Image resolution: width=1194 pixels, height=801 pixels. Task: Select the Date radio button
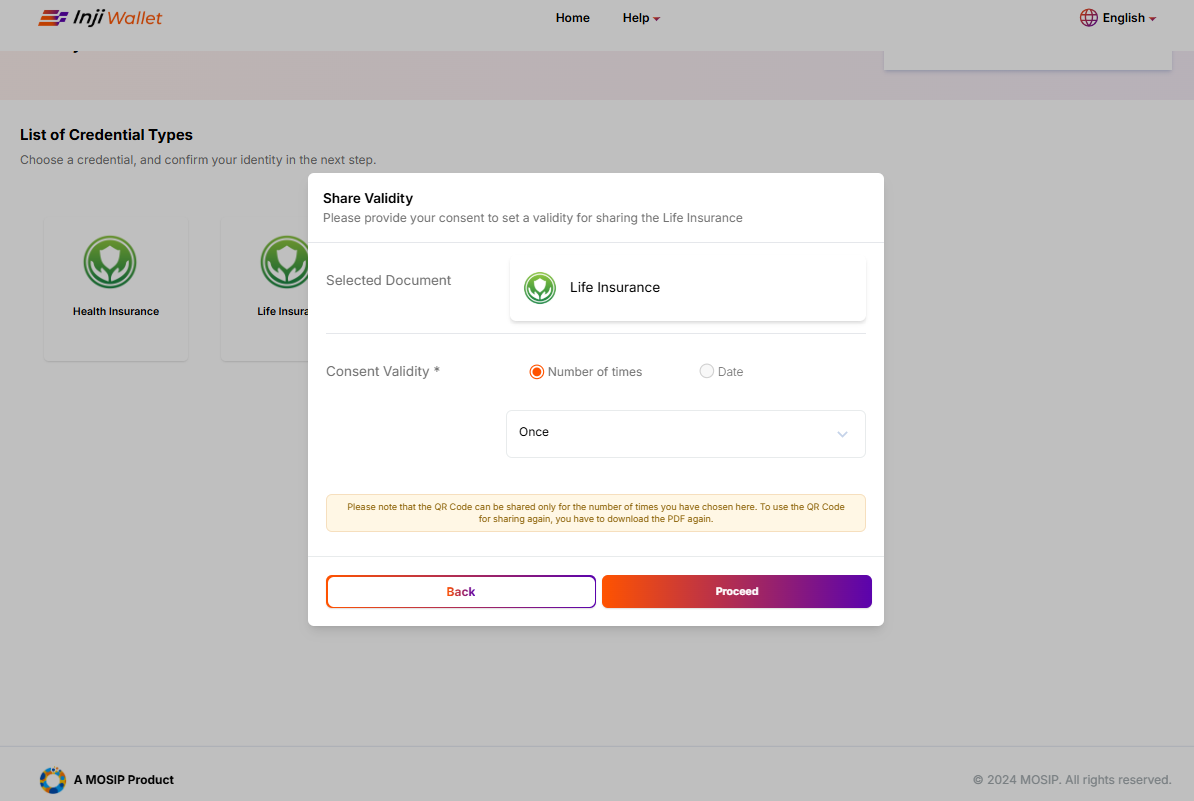tap(707, 372)
